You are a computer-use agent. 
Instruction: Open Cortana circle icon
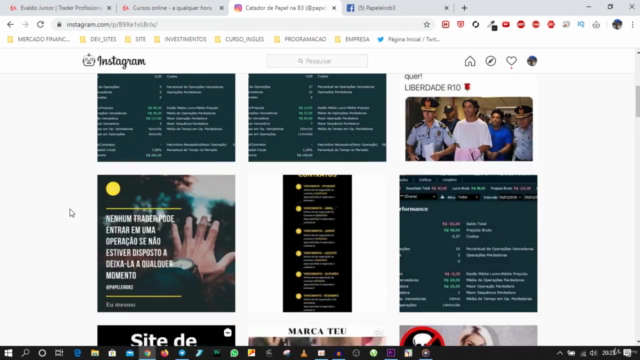pos(42,353)
